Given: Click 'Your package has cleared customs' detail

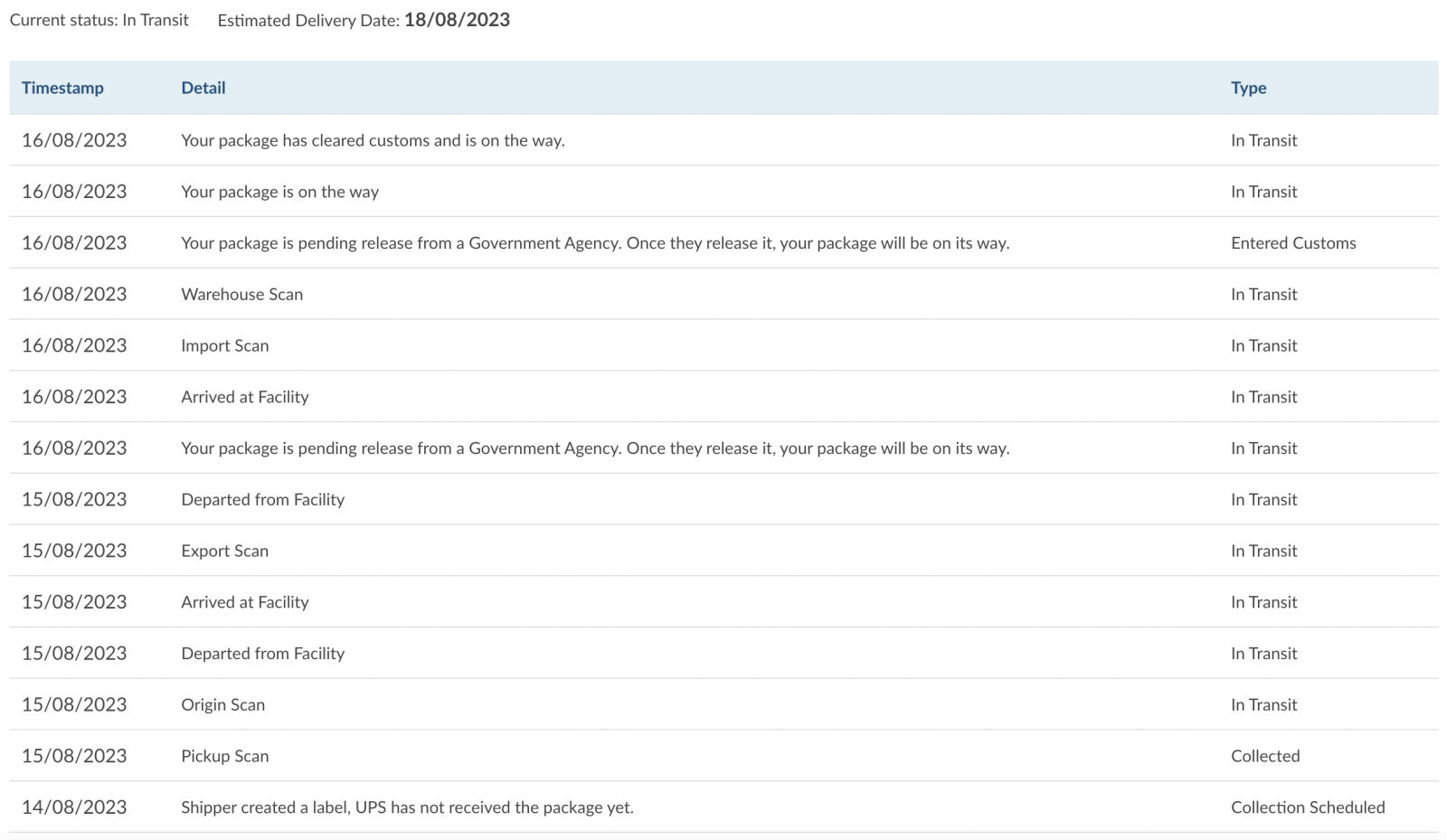Looking at the screenshot, I should click(373, 140).
